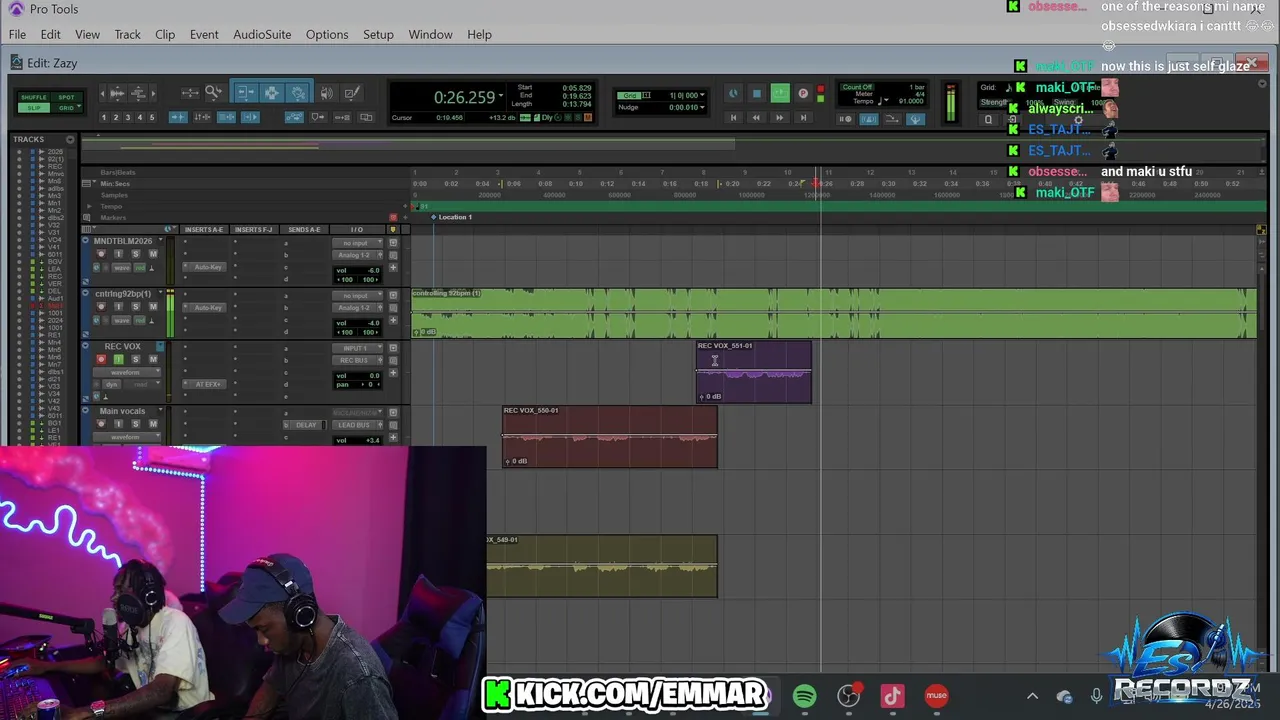Open the Edit menu
Viewport: 1280px width, 720px height.
click(x=50, y=34)
